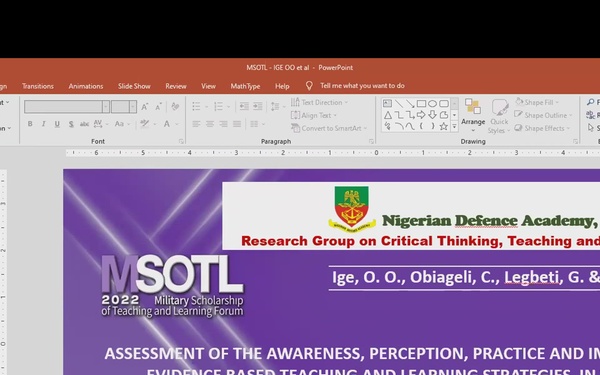Select Right Arrow block shape

[x=421, y=115]
